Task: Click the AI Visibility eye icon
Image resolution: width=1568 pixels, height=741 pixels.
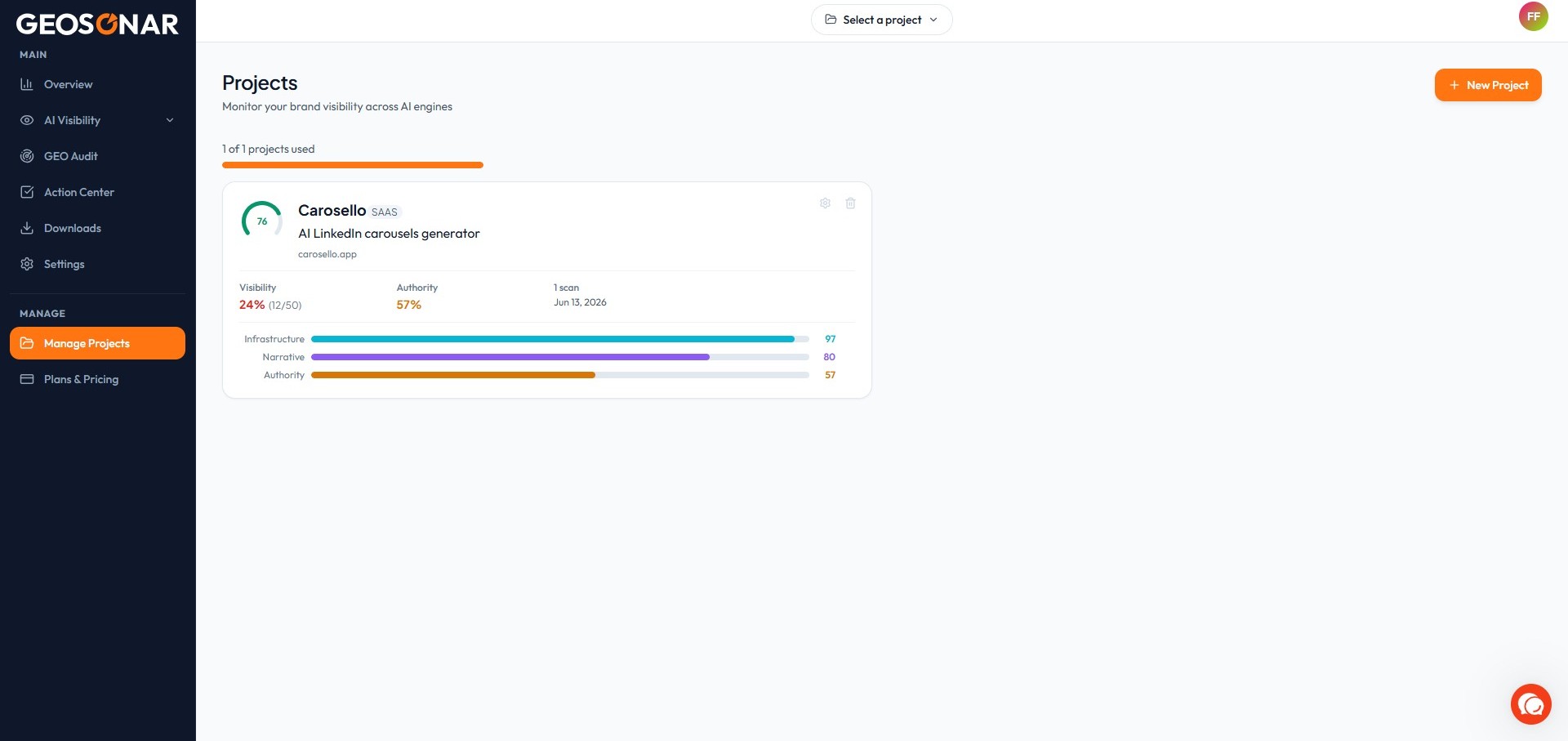Action: click(27, 120)
